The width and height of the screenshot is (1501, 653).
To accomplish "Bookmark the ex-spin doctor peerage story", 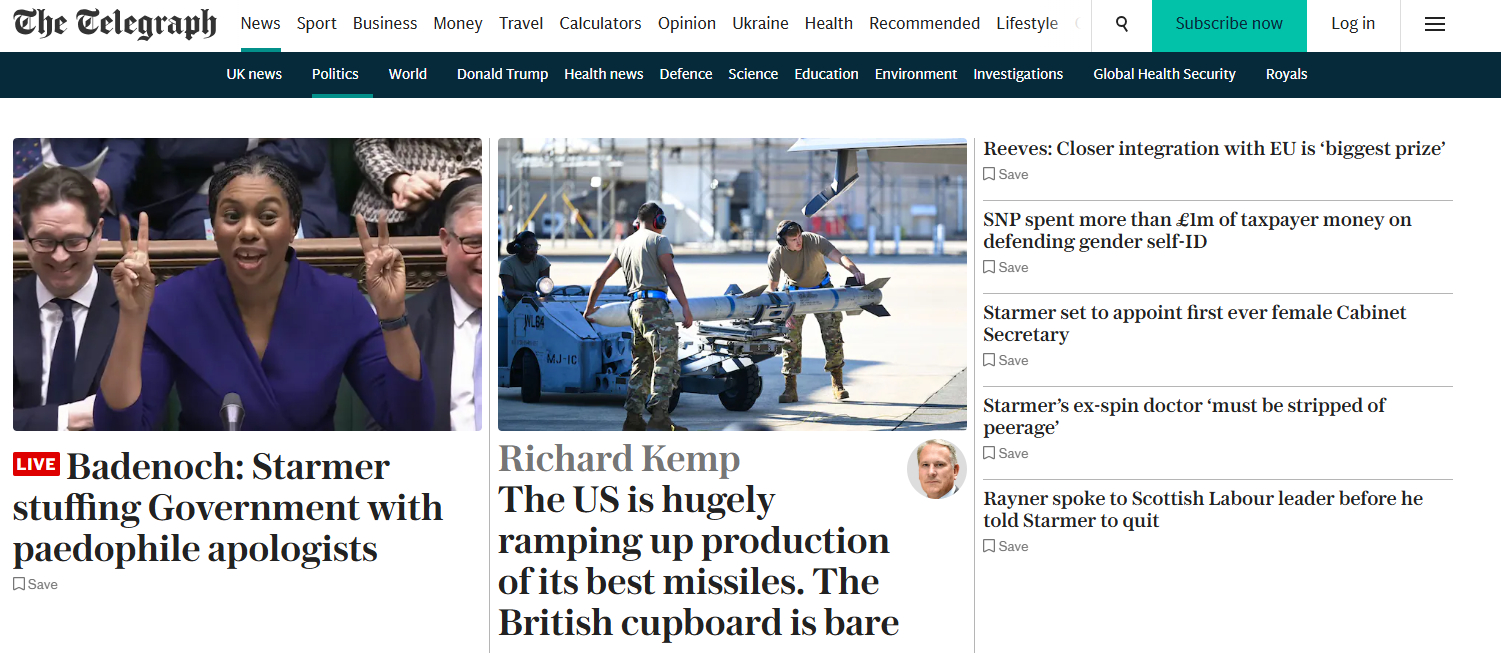I will [x=1006, y=453].
